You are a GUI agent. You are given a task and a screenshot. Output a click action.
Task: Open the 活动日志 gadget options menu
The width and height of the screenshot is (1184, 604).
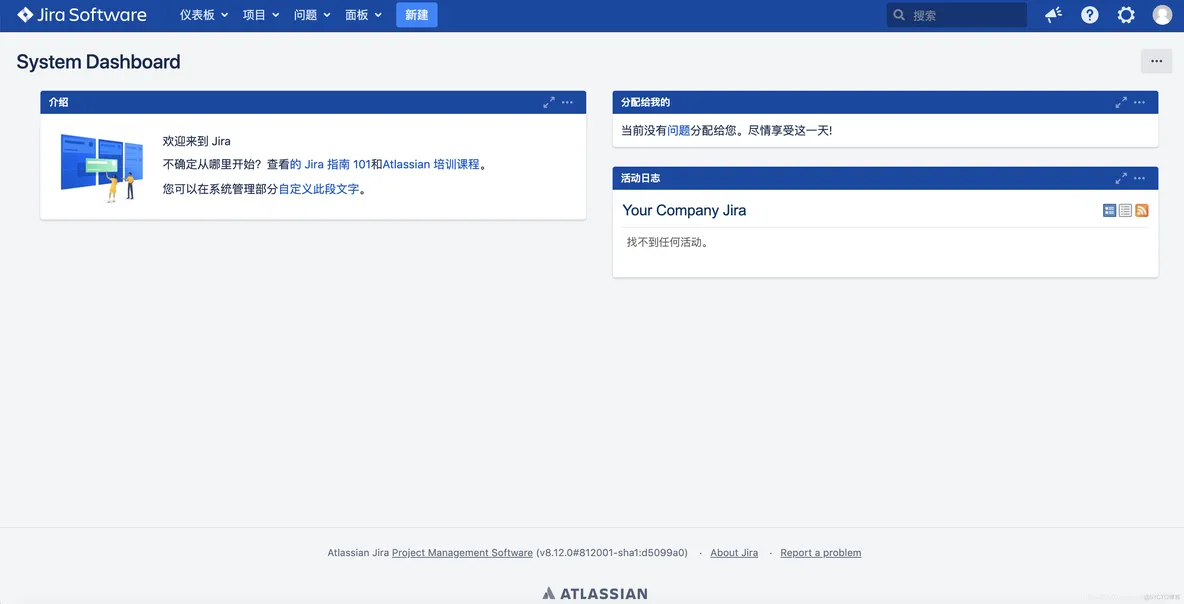(x=1139, y=178)
